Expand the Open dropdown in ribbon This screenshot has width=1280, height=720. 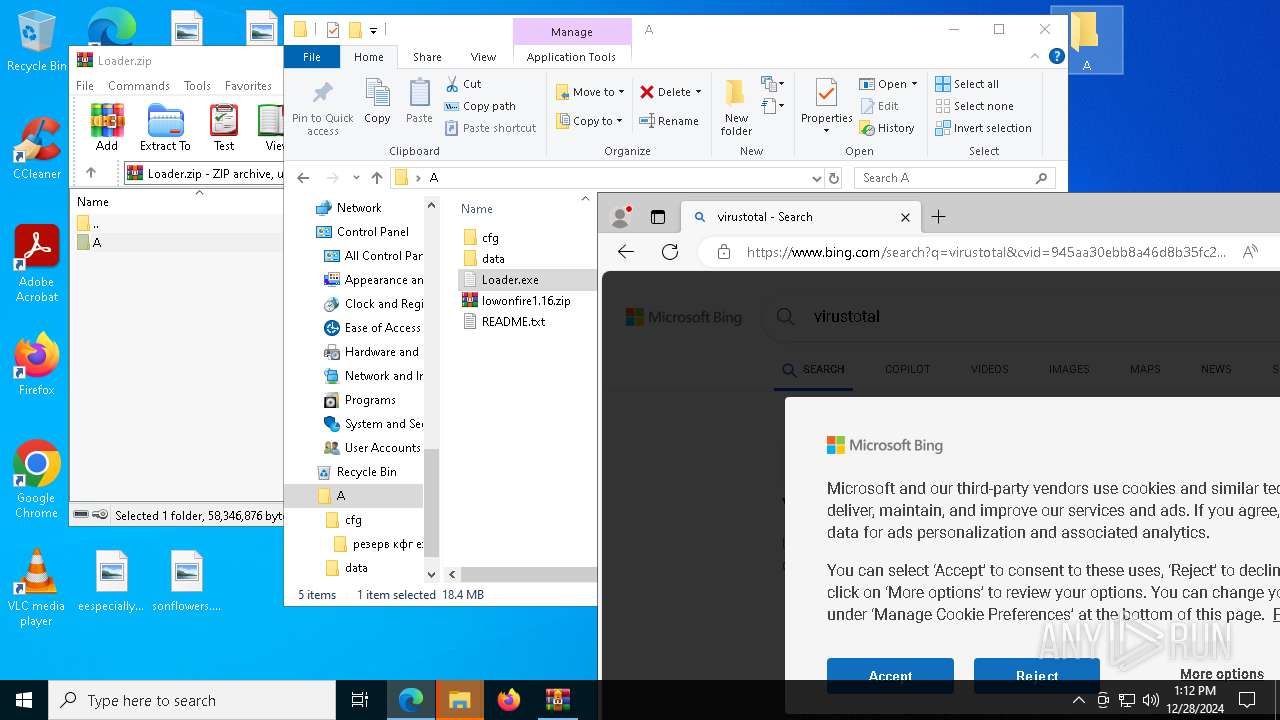click(888, 84)
